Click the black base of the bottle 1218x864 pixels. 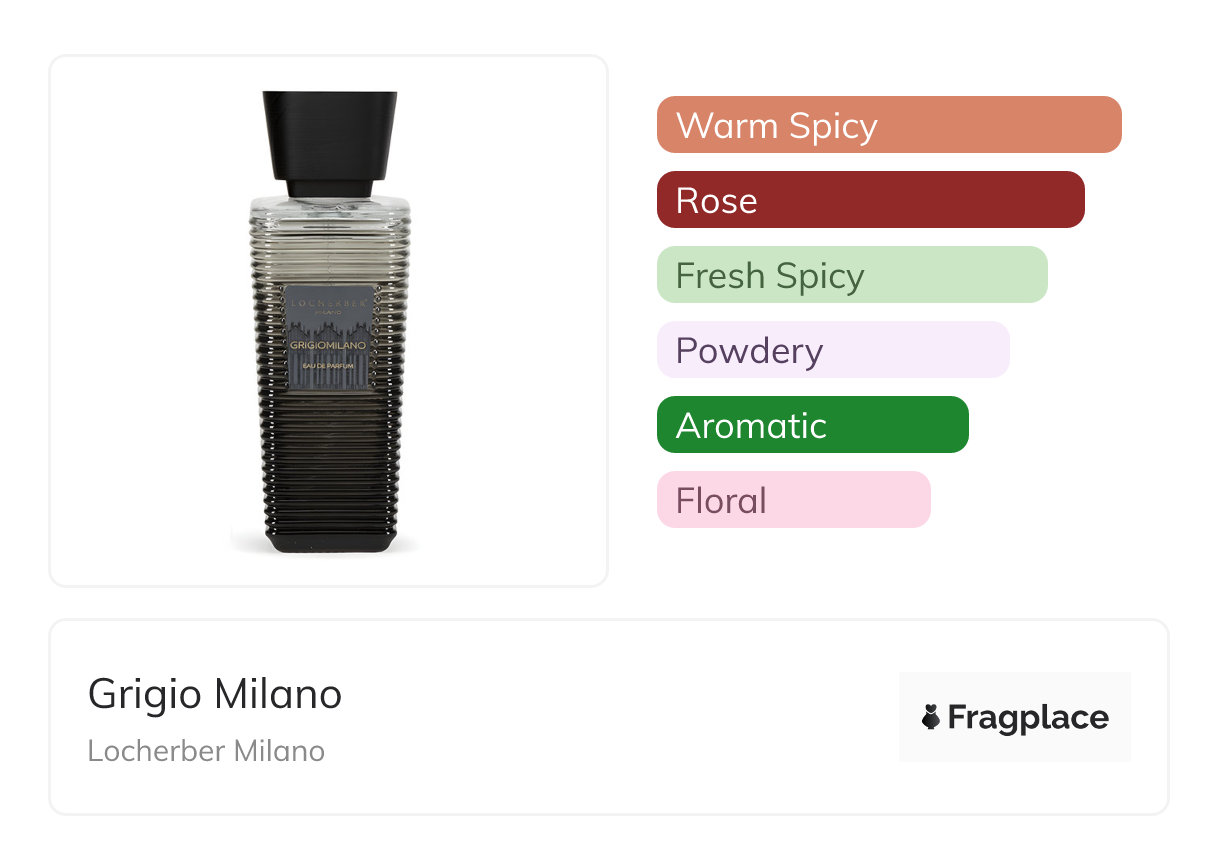point(330,542)
